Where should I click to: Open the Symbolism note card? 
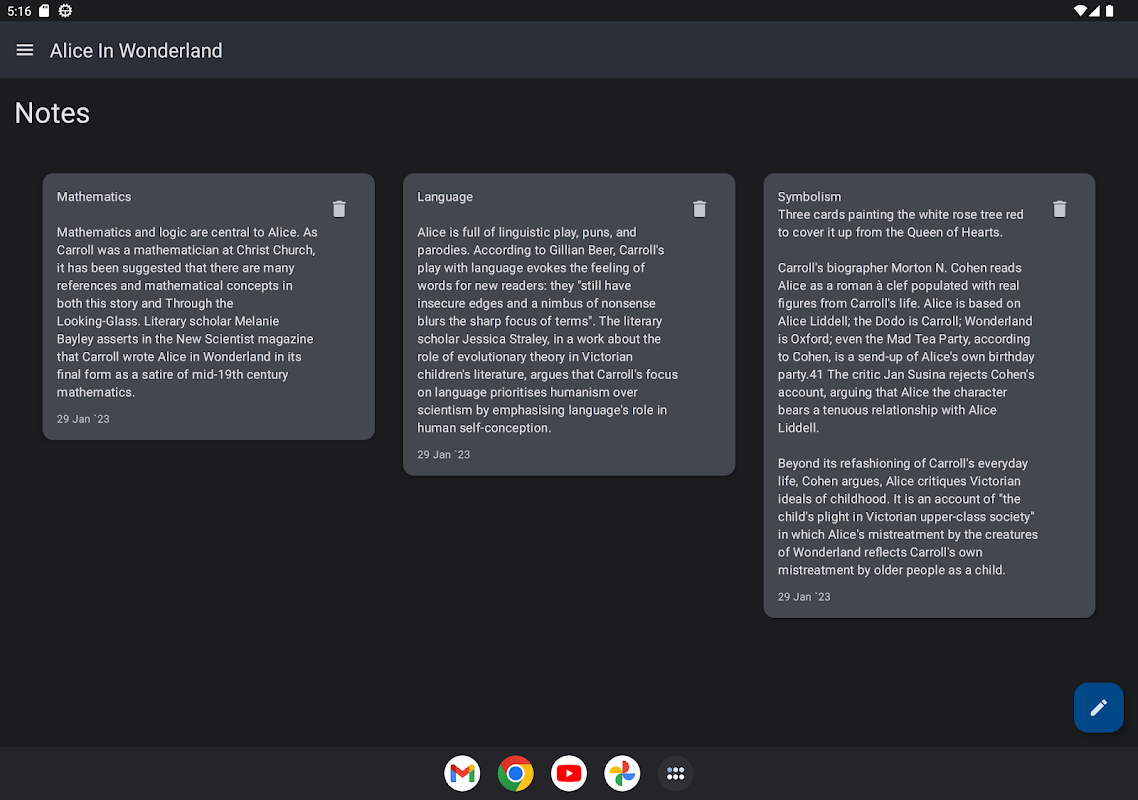pyautogui.click(x=908, y=400)
